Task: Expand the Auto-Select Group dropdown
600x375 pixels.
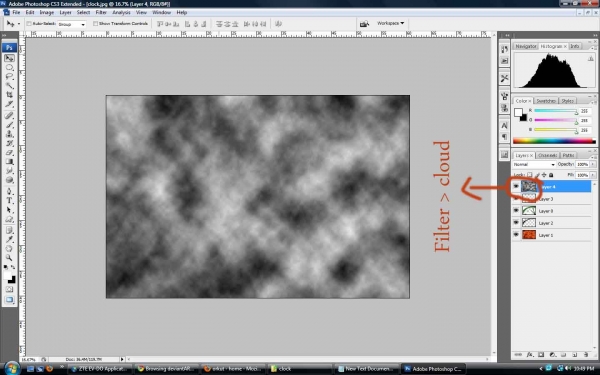Action: coord(72,24)
